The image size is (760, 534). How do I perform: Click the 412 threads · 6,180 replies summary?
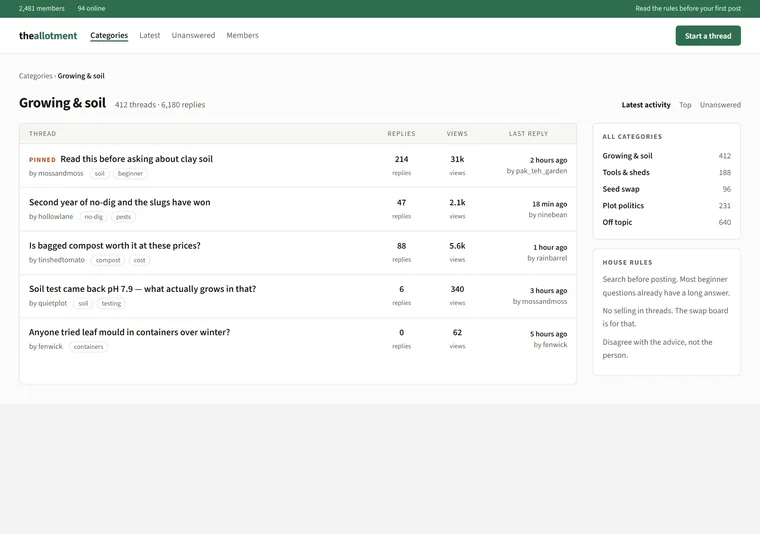(x=160, y=105)
